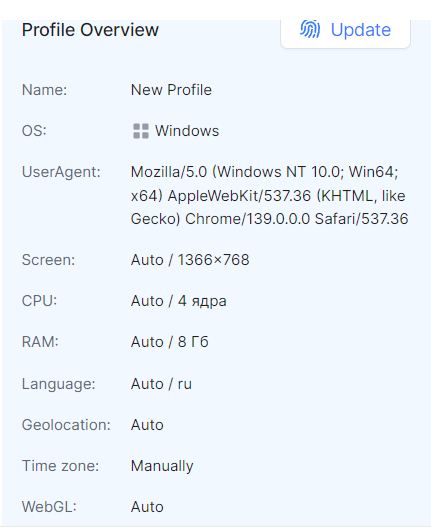Image resolution: width=431 pixels, height=529 pixels.
Task: Click the Windows OS value text
Action: point(187,131)
